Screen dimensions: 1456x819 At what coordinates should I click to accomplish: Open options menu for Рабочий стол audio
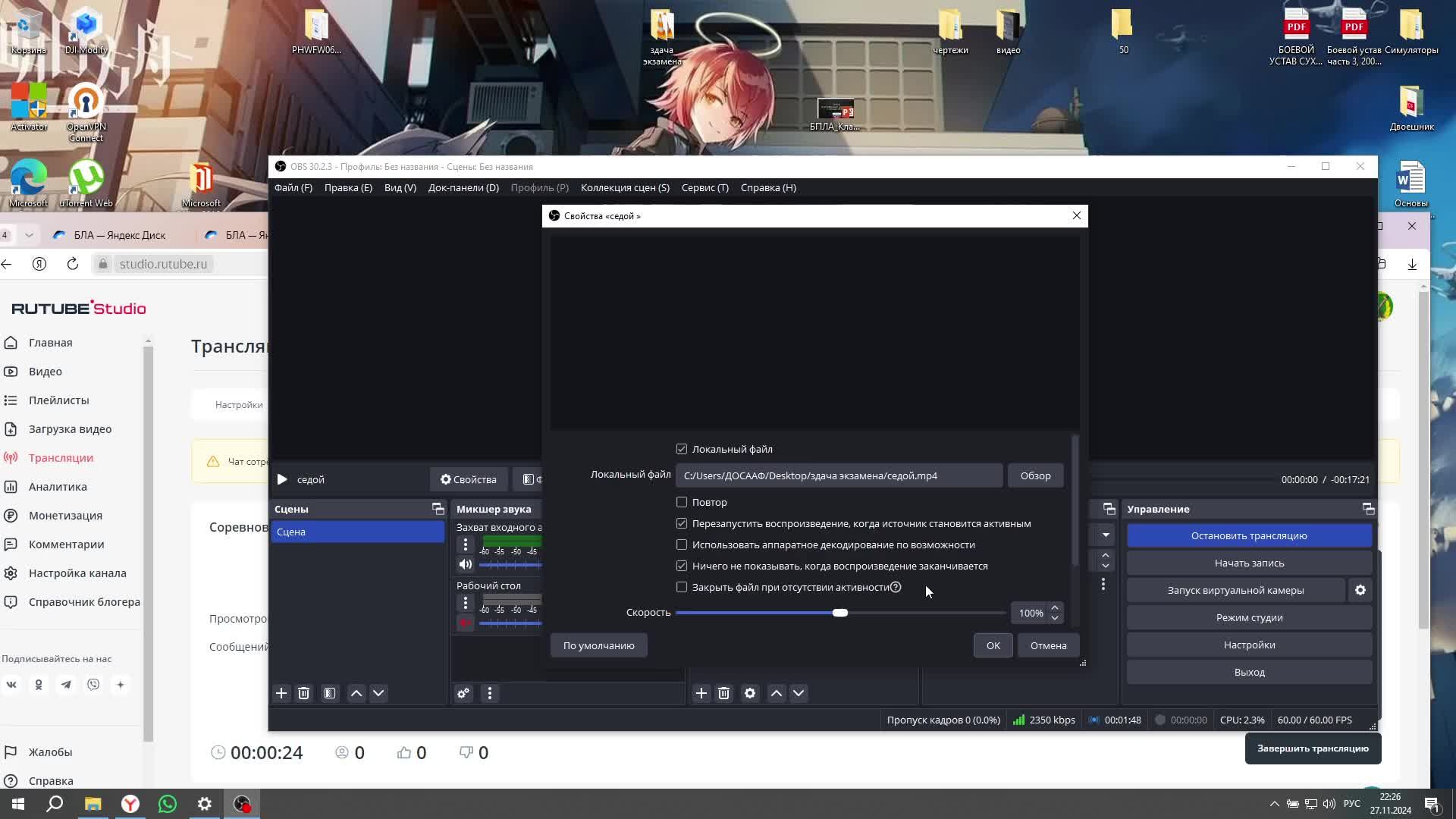coord(466,603)
